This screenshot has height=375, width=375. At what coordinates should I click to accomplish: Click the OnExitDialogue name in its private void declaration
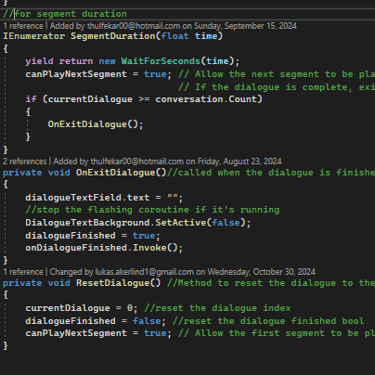(116, 173)
